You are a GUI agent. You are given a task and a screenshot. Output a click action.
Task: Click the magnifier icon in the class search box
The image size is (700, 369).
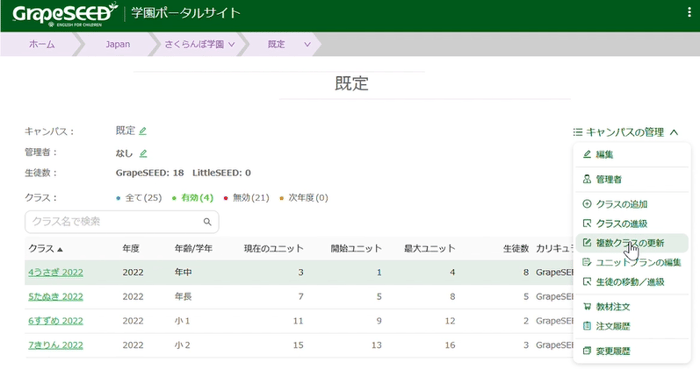pyautogui.click(x=207, y=222)
